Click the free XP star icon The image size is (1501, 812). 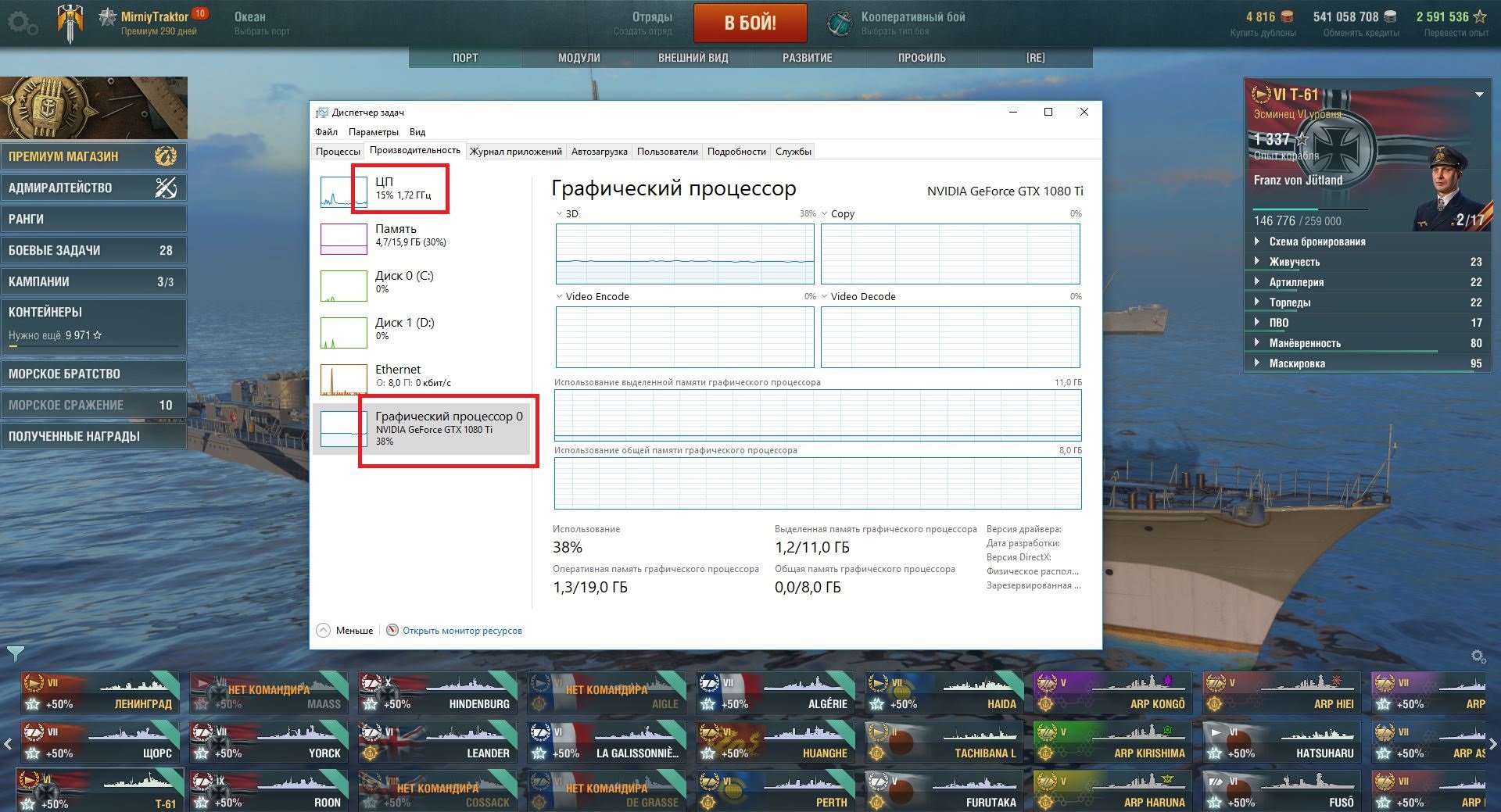pyautogui.click(x=1480, y=16)
